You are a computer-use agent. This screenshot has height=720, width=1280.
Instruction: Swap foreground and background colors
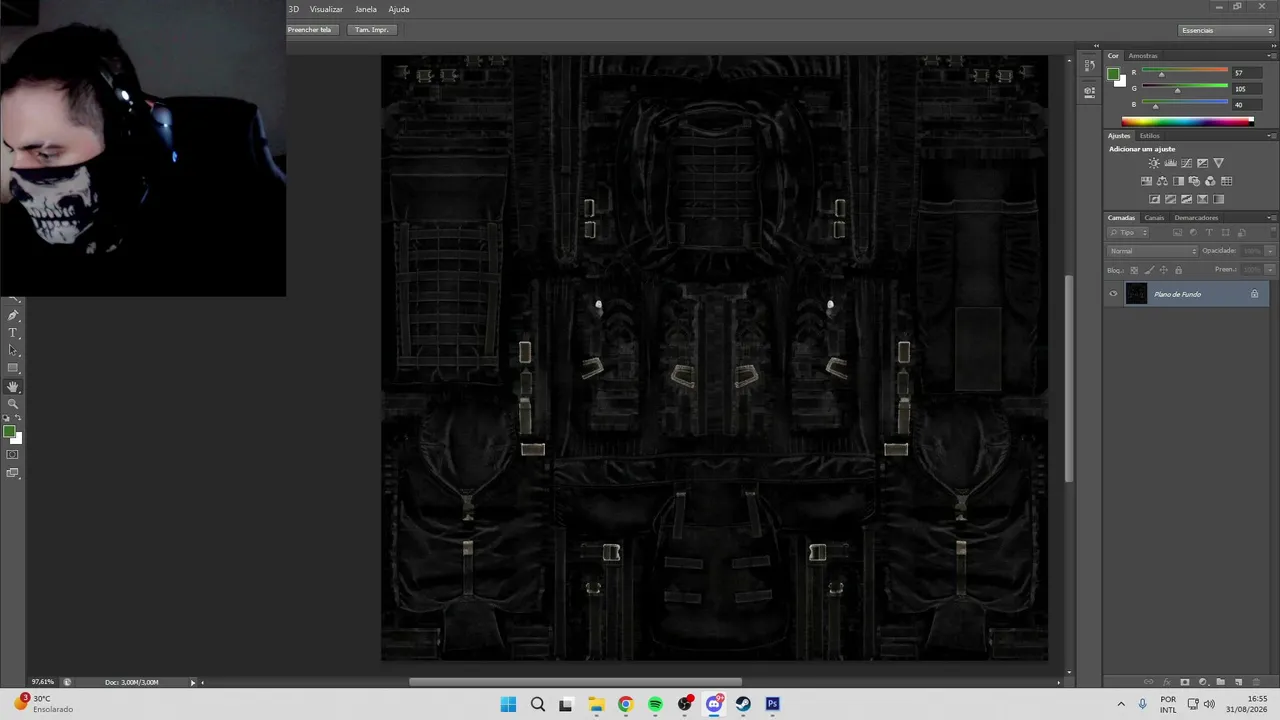[x=17, y=419]
